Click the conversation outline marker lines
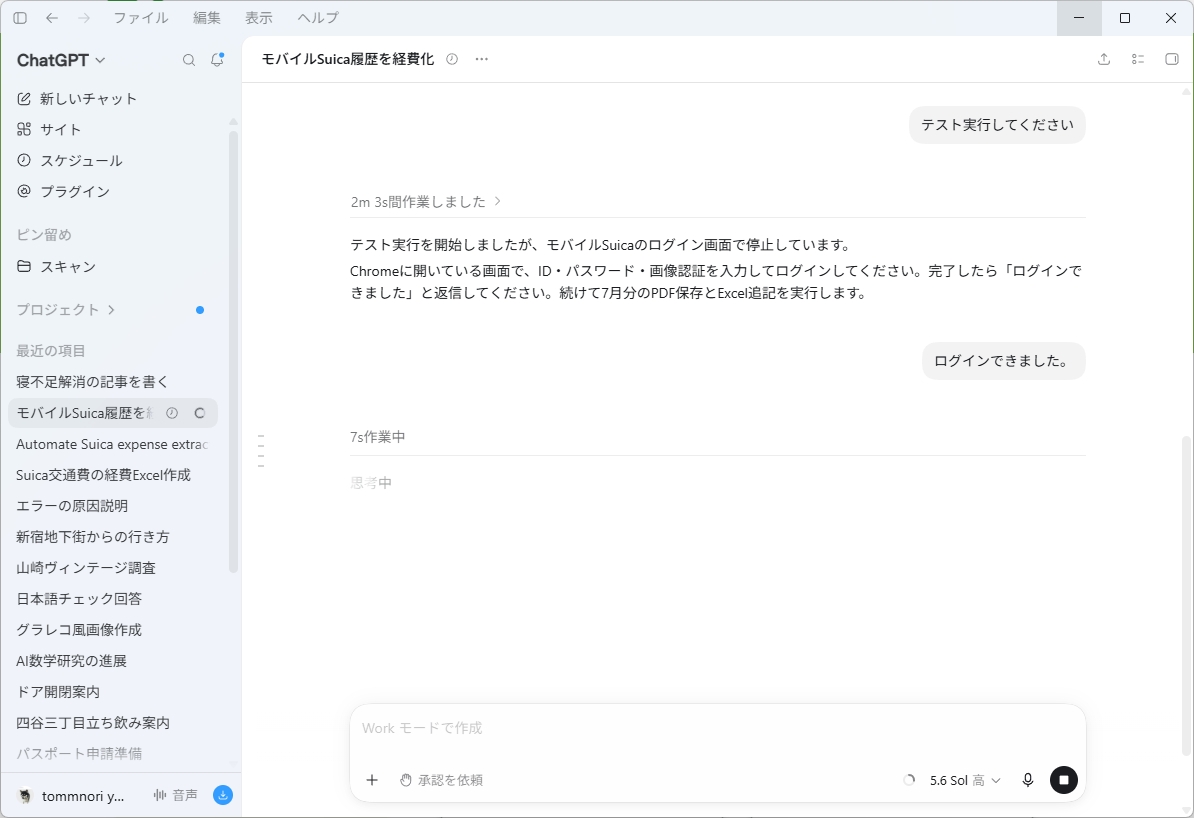1194x818 pixels. (x=261, y=450)
